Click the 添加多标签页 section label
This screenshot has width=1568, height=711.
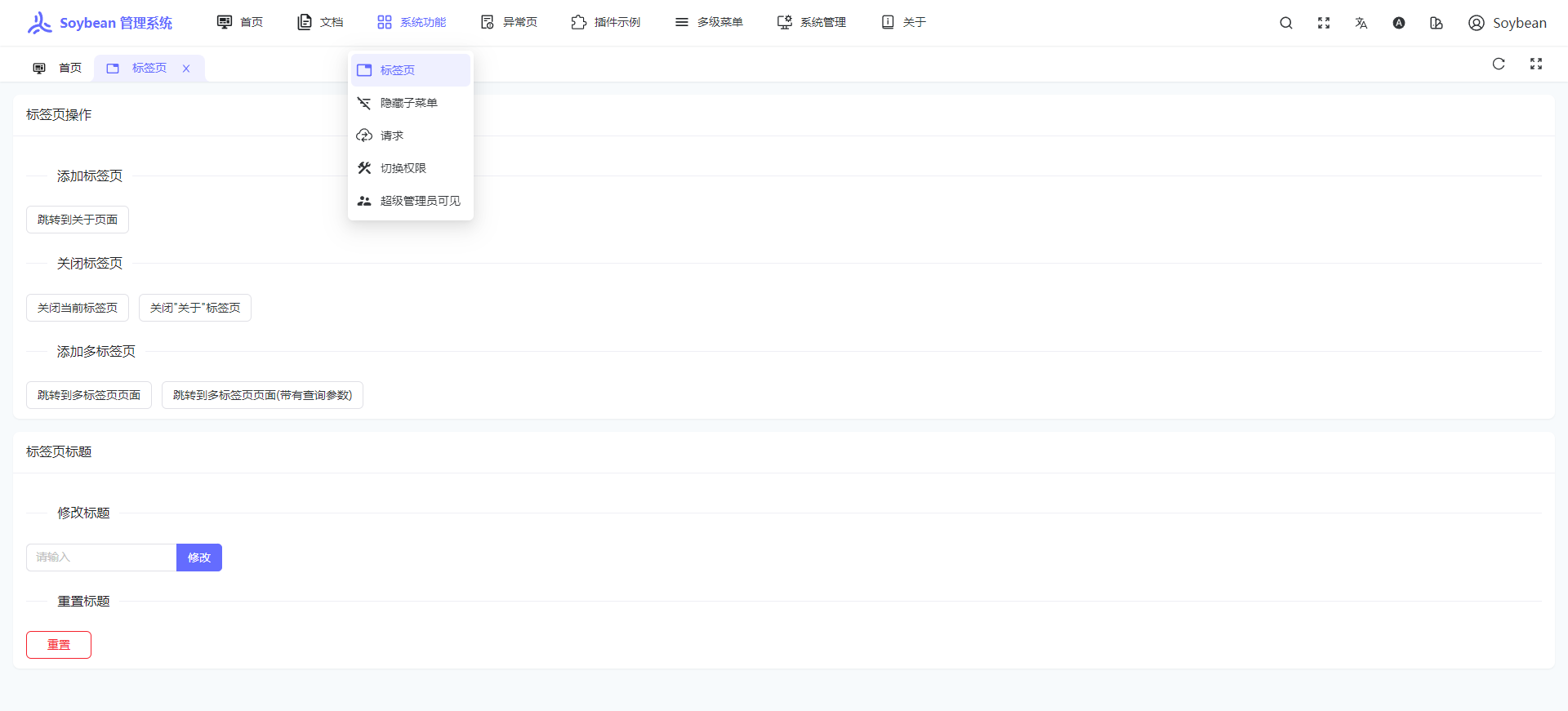point(96,352)
